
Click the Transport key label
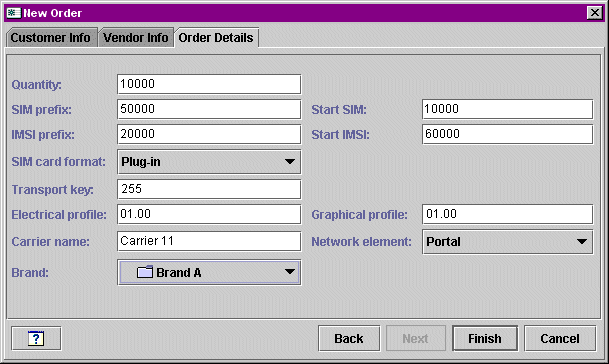52,190
